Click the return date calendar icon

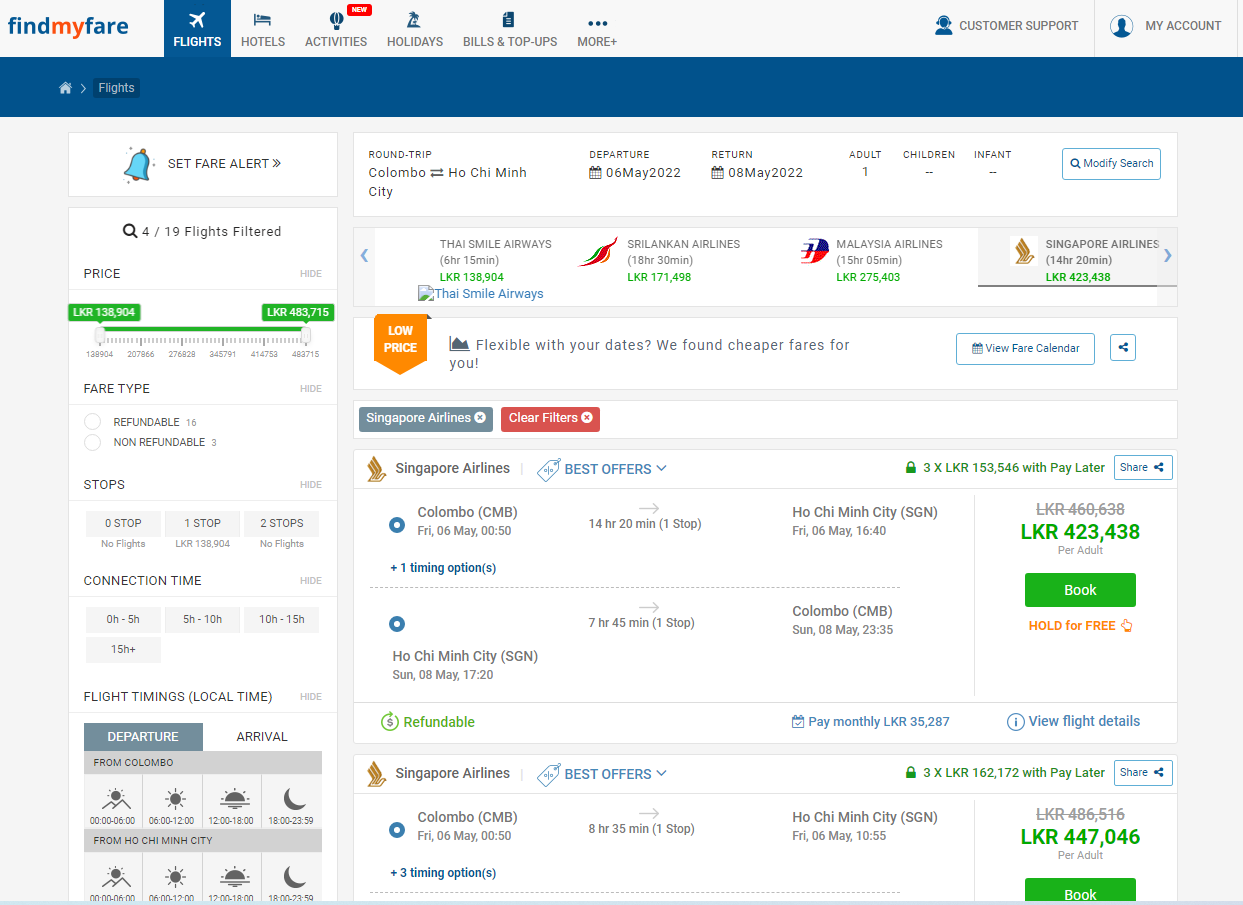717,173
